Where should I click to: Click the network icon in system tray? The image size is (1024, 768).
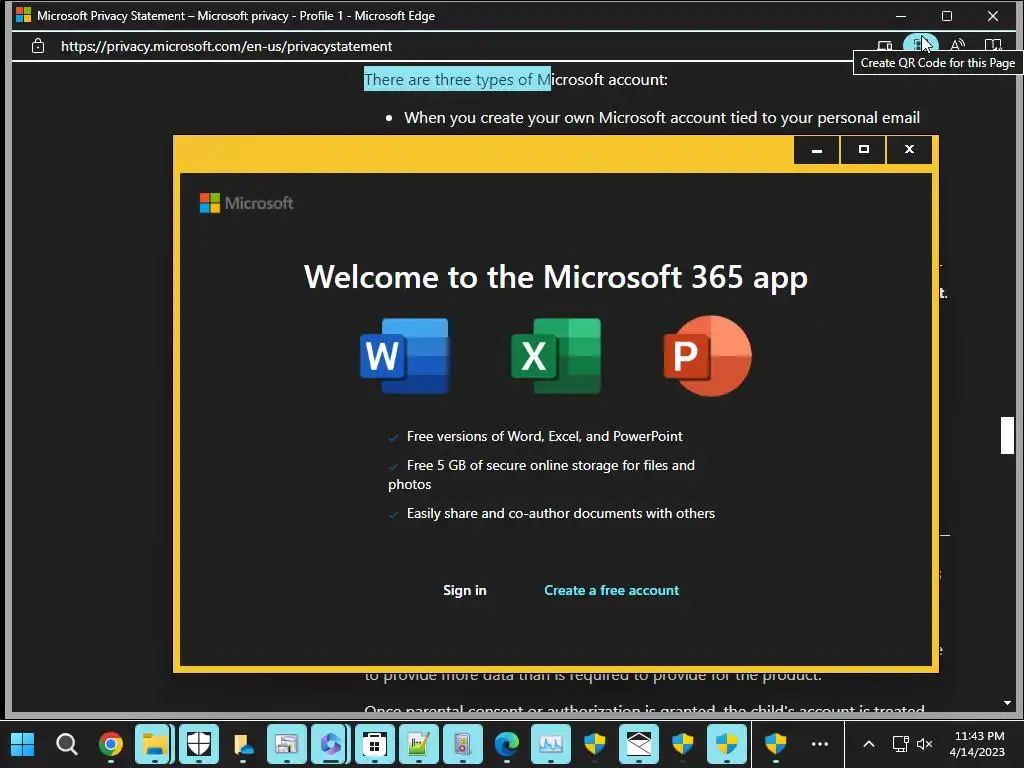click(x=901, y=744)
